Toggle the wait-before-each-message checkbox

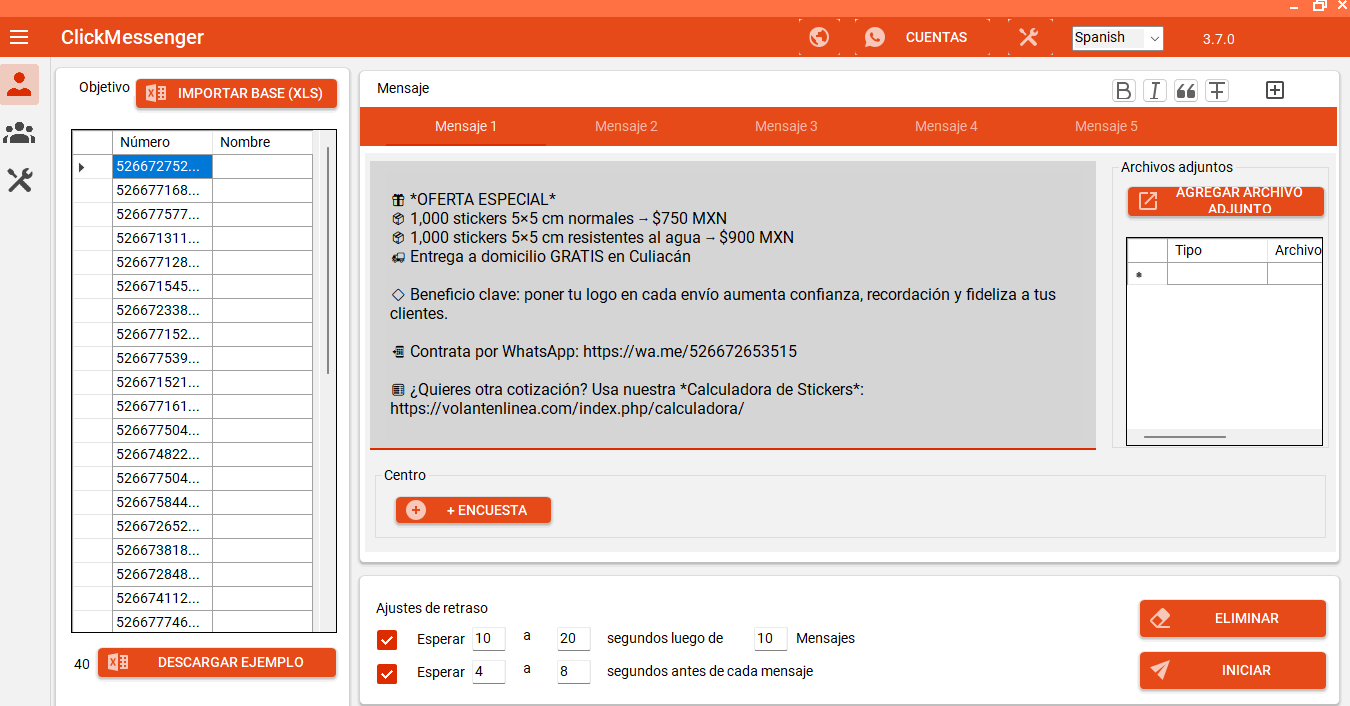[387, 673]
